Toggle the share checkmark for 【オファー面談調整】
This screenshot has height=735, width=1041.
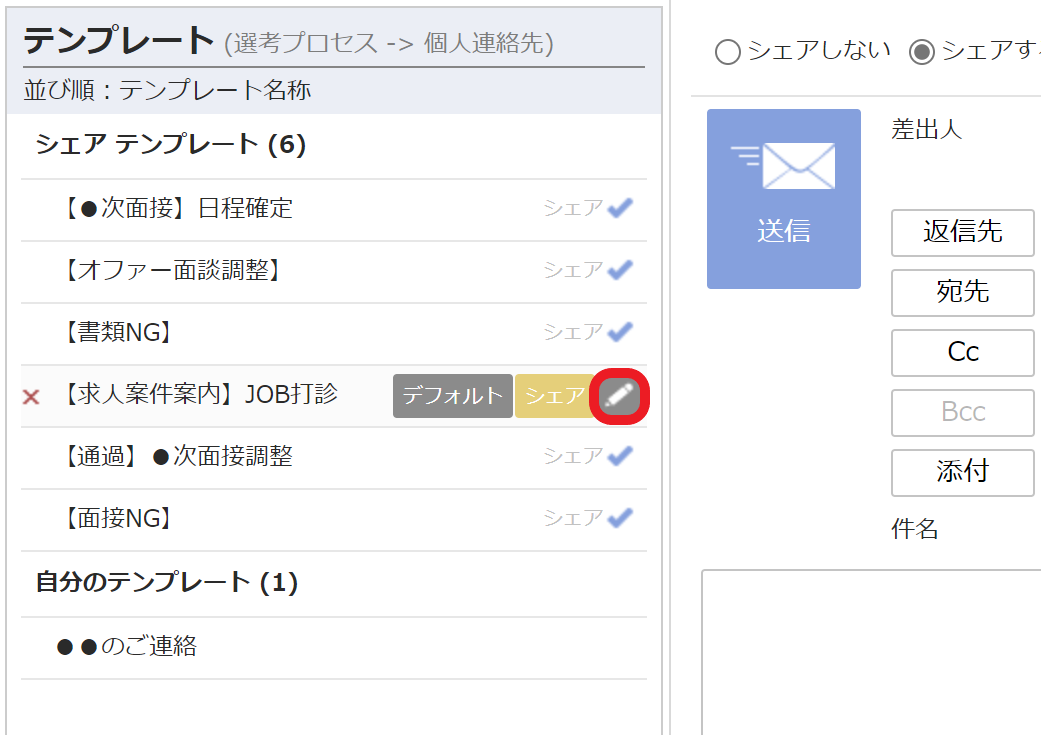[x=620, y=270]
